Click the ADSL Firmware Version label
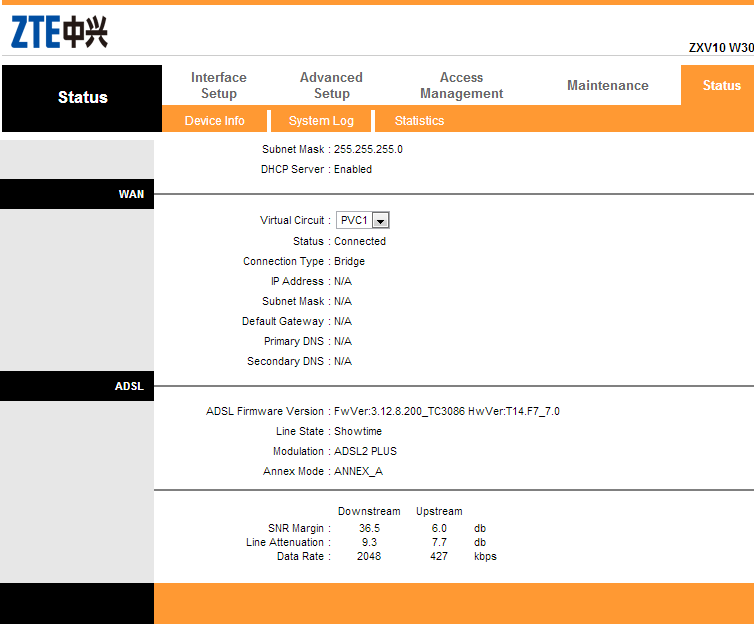Viewport: 754px width, 624px height. (265, 412)
